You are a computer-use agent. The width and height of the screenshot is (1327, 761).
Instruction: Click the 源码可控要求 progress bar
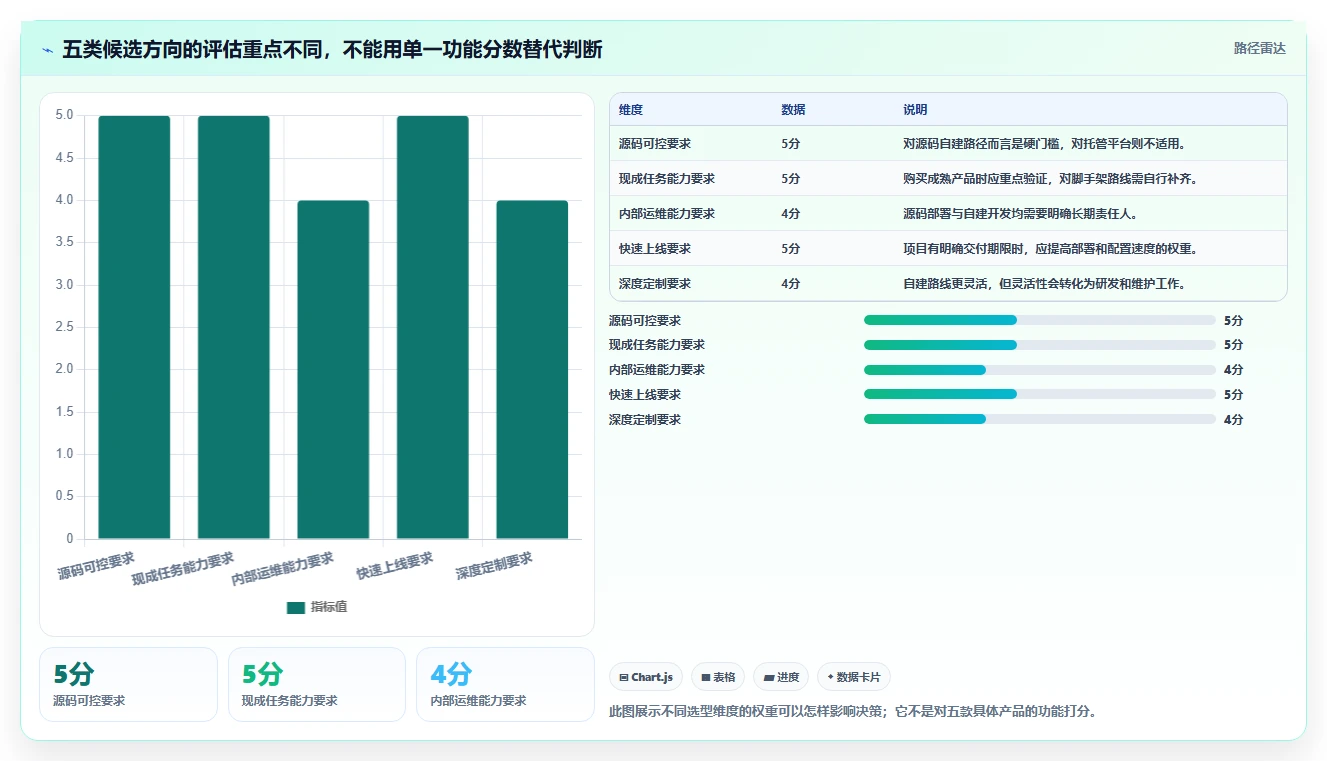[x=1040, y=320]
